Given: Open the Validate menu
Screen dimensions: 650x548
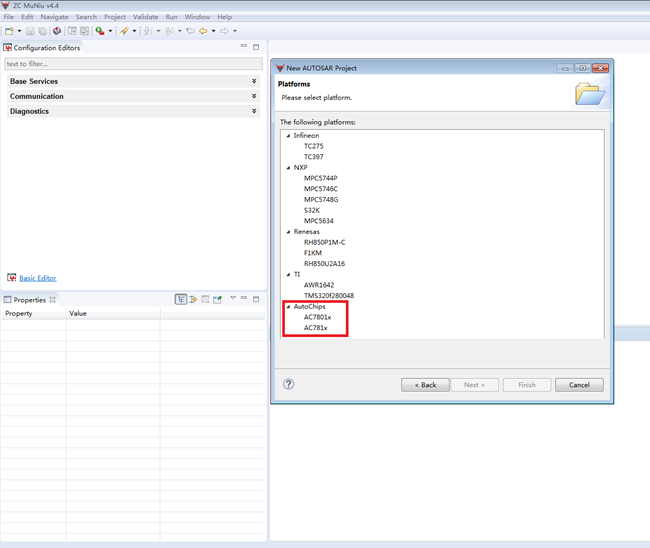Looking at the screenshot, I should tap(146, 17).
